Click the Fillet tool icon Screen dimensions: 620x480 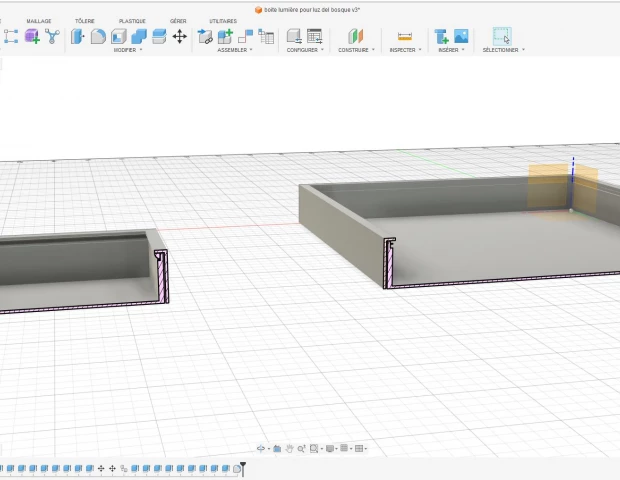click(x=98, y=36)
